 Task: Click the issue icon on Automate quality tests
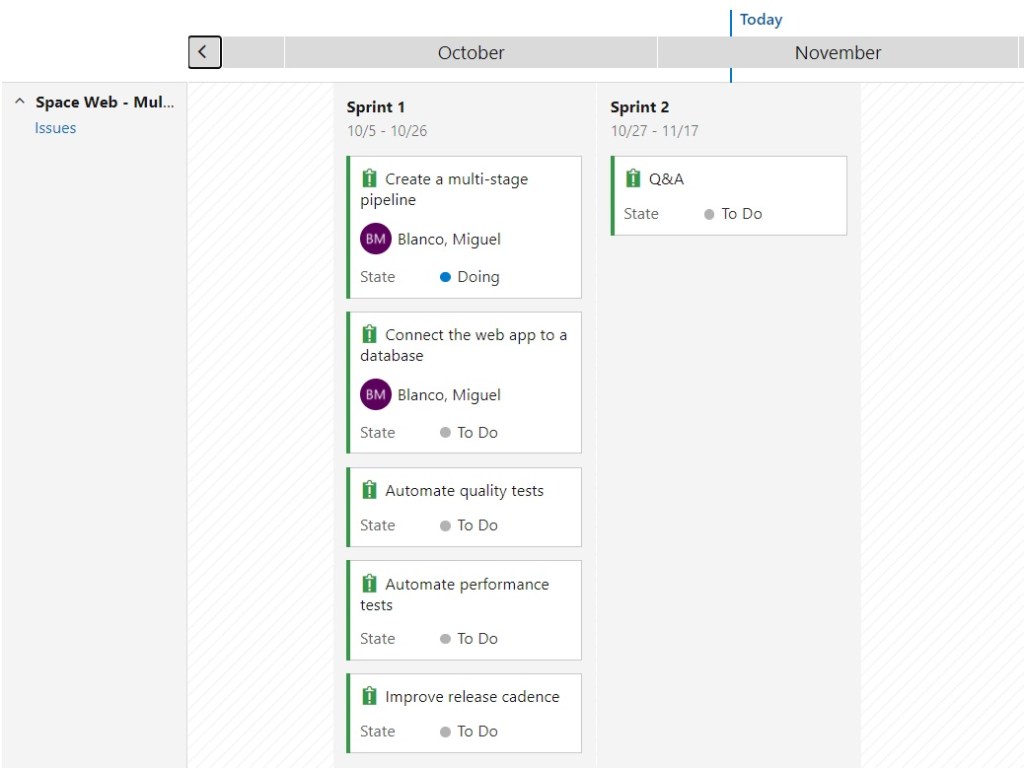click(x=369, y=491)
